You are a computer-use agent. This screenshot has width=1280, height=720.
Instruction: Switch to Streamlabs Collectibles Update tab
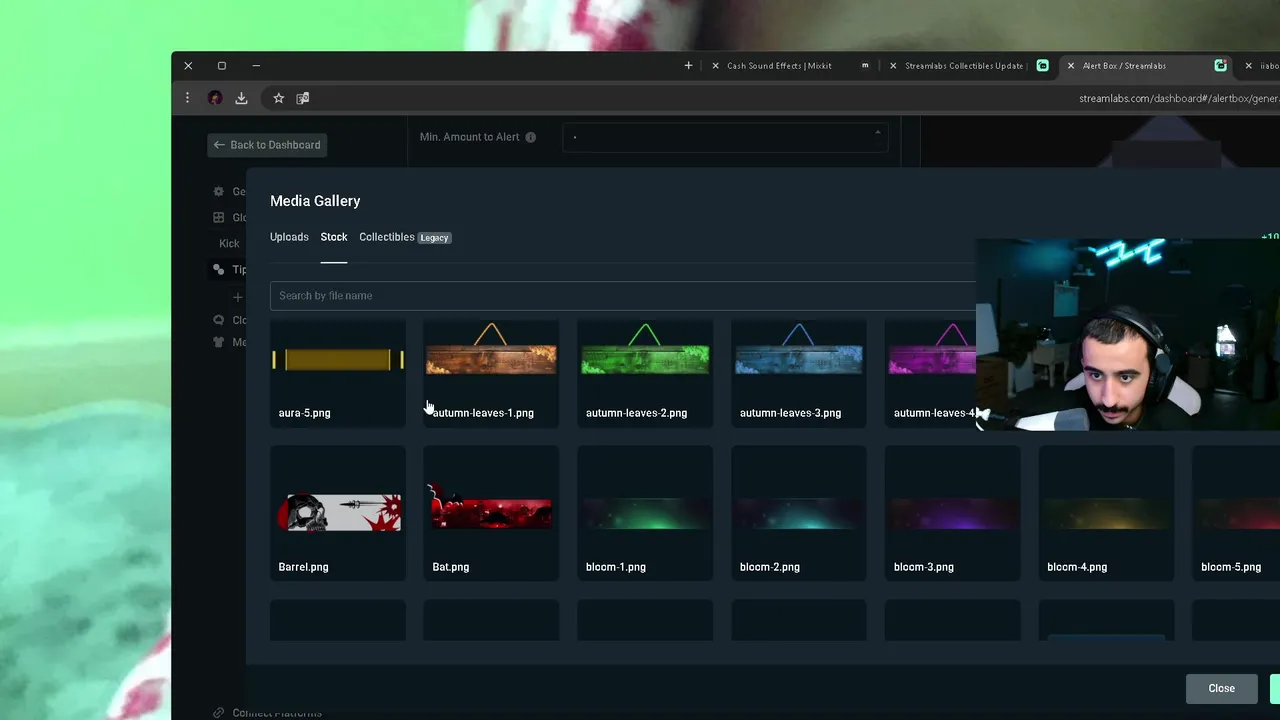point(964,66)
